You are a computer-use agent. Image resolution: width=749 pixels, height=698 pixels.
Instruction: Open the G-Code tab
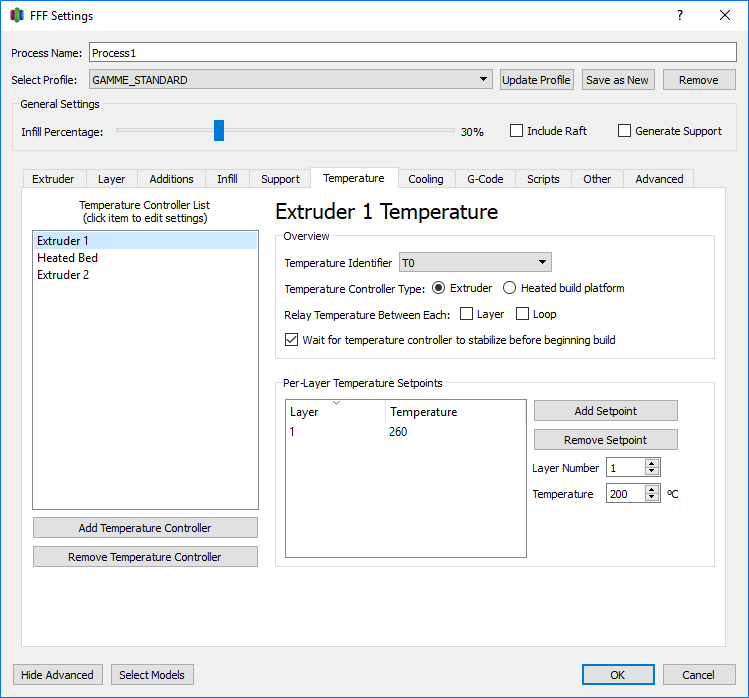[486, 179]
